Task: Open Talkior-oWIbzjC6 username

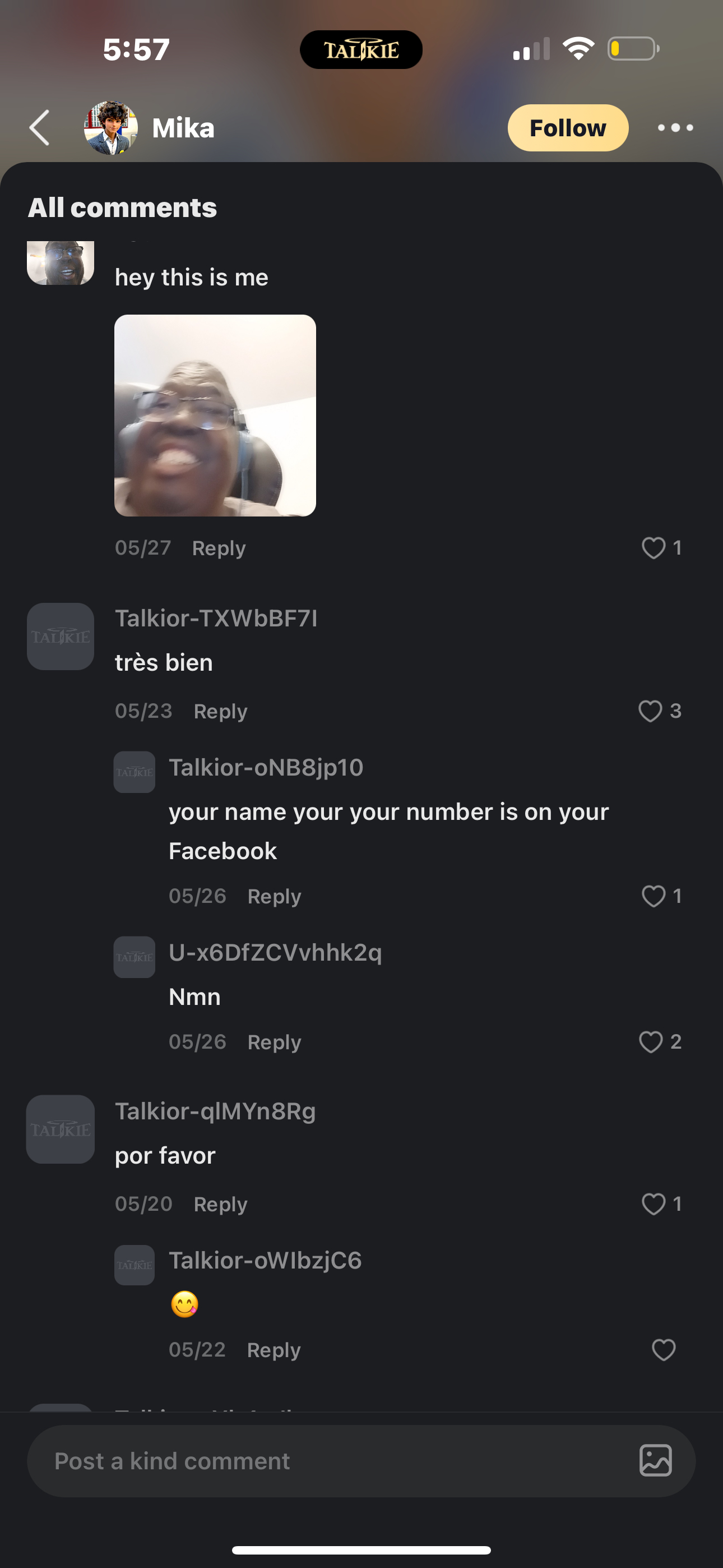Action: [x=265, y=1261]
